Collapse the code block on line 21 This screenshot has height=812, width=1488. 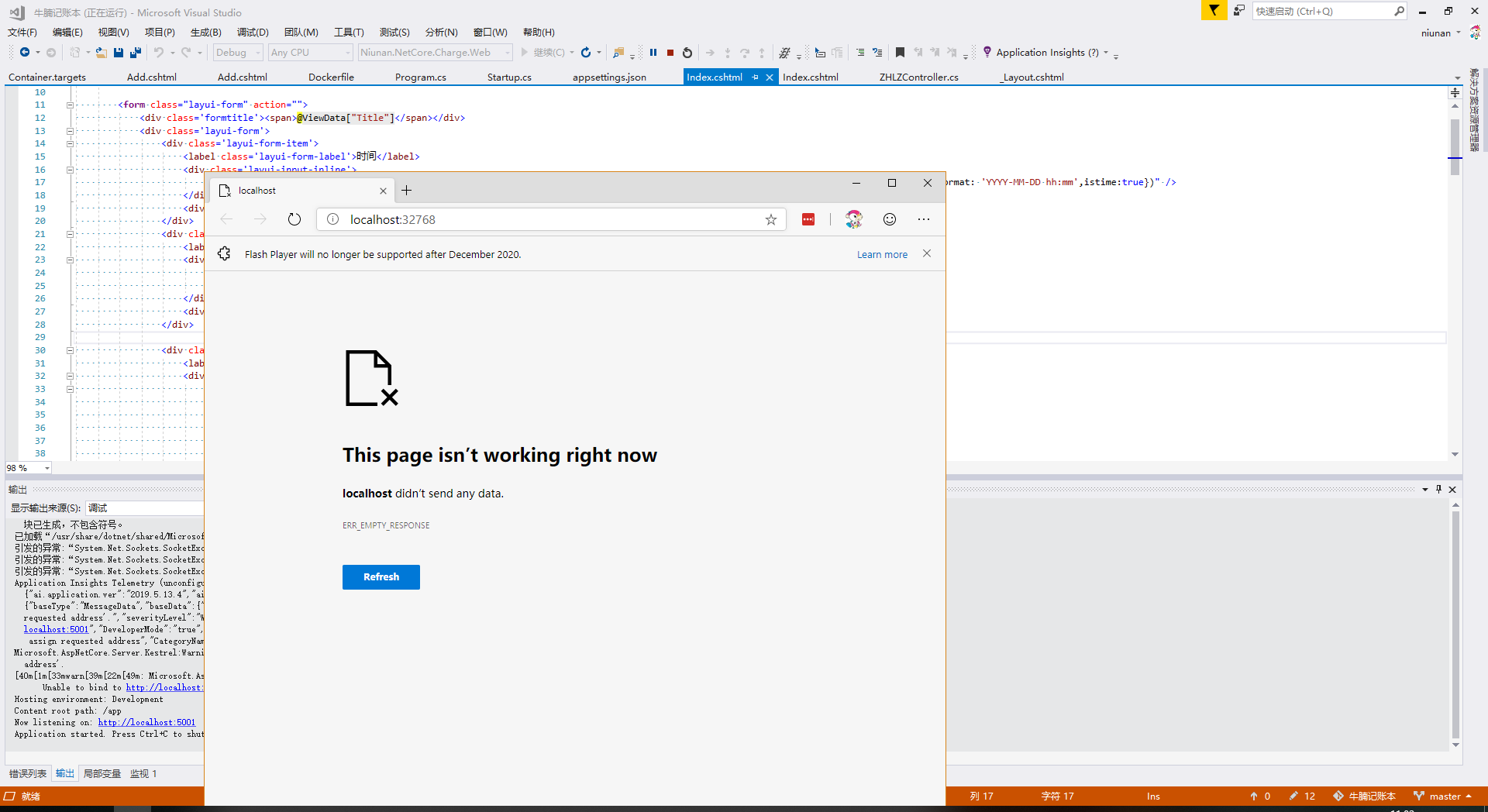(x=70, y=234)
